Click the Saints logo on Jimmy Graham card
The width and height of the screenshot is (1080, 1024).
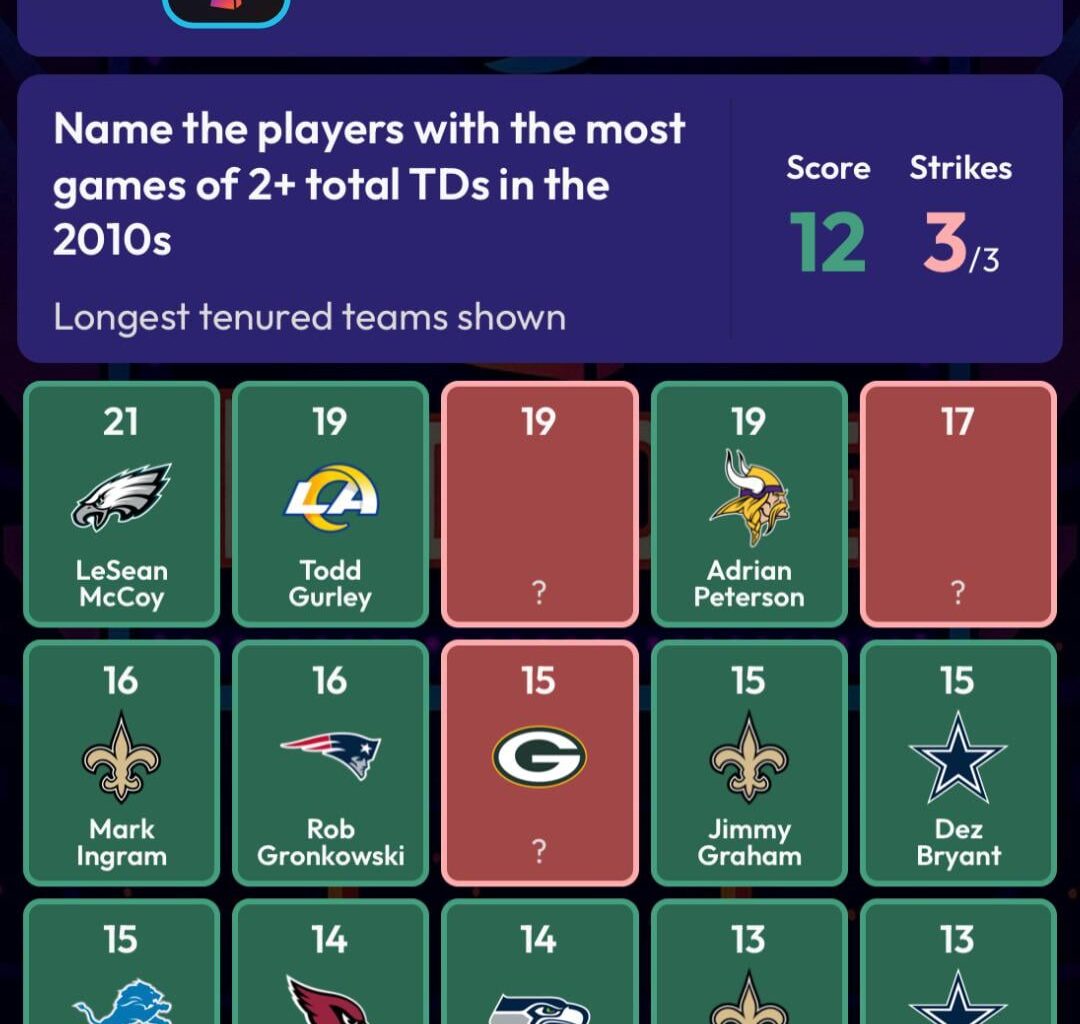tap(748, 755)
